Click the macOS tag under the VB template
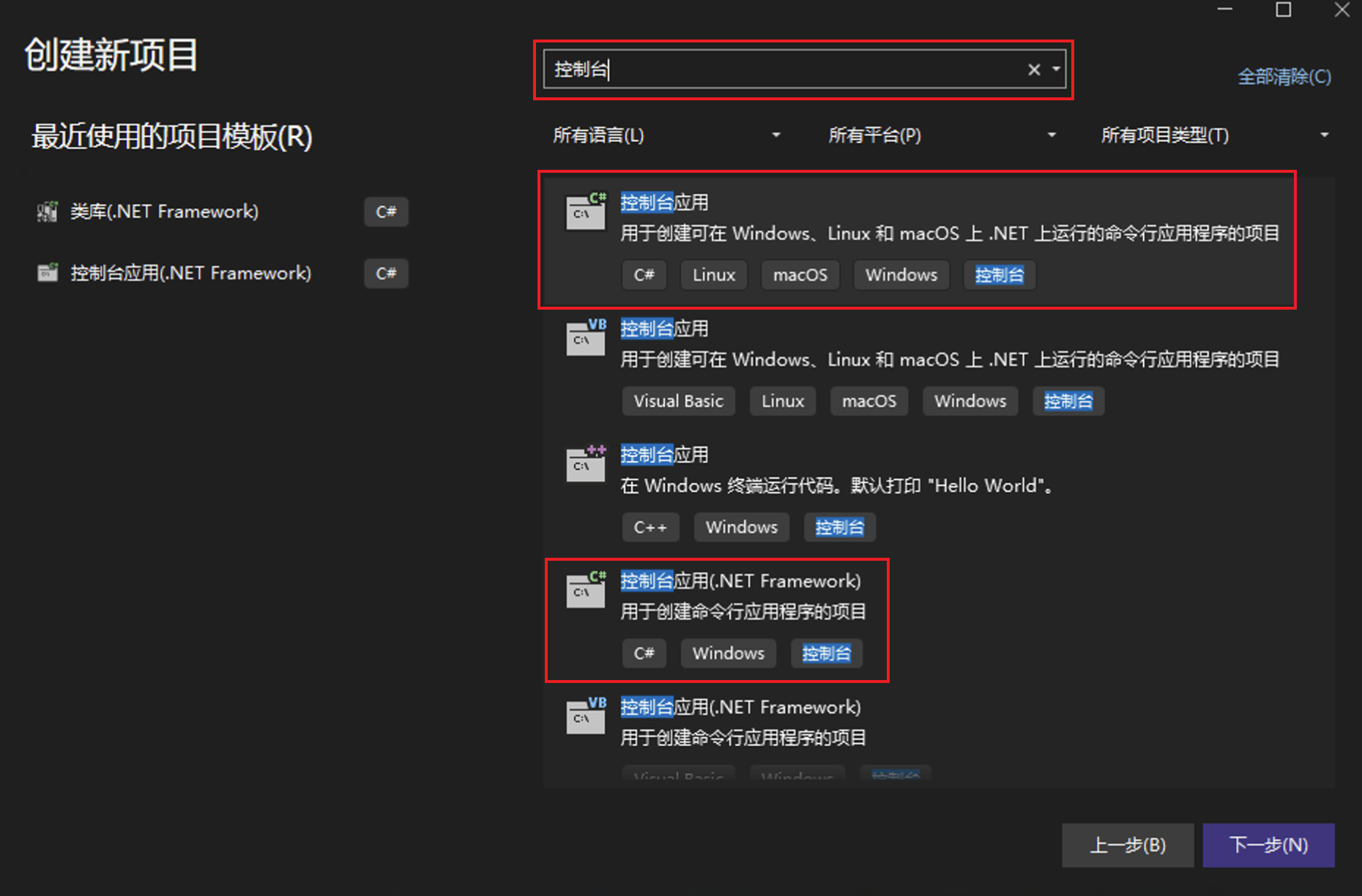 point(868,400)
